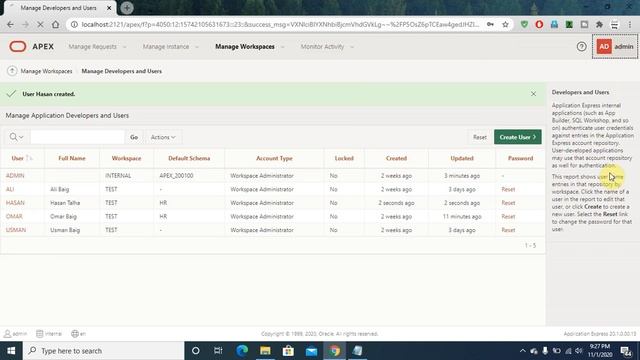Click the Oracle APEX logo

pos(31,47)
